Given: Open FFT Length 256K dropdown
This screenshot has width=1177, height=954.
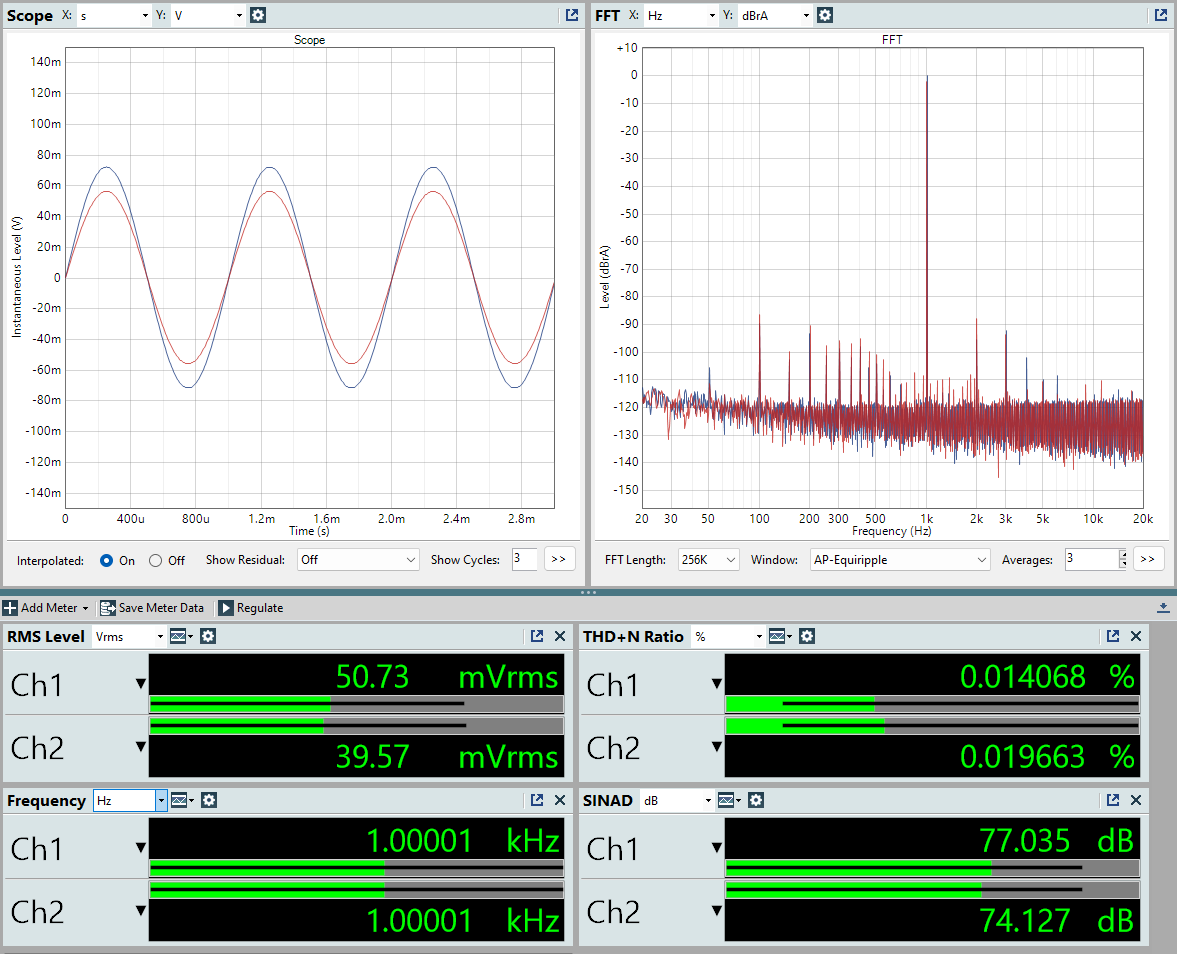Looking at the screenshot, I should click(x=709, y=560).
